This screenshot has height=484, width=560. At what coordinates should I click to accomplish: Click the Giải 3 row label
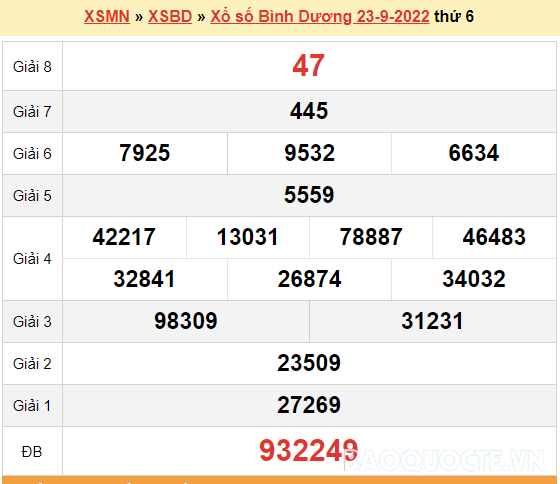32,322
